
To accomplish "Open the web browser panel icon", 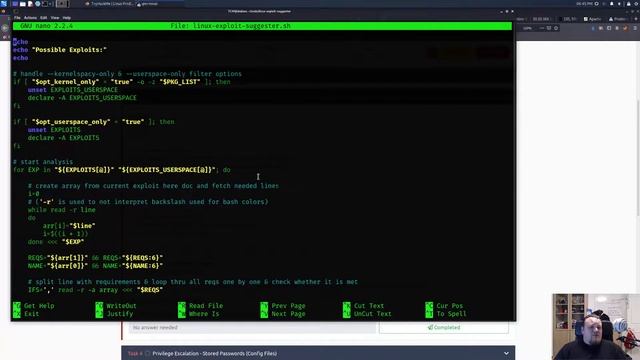I will point(38,4).
